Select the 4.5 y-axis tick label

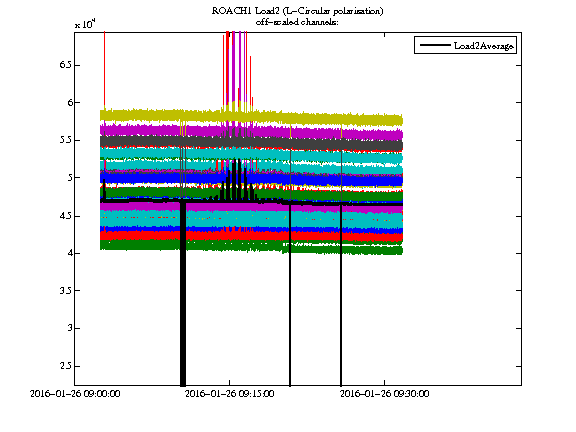click(x=64, y=216)
